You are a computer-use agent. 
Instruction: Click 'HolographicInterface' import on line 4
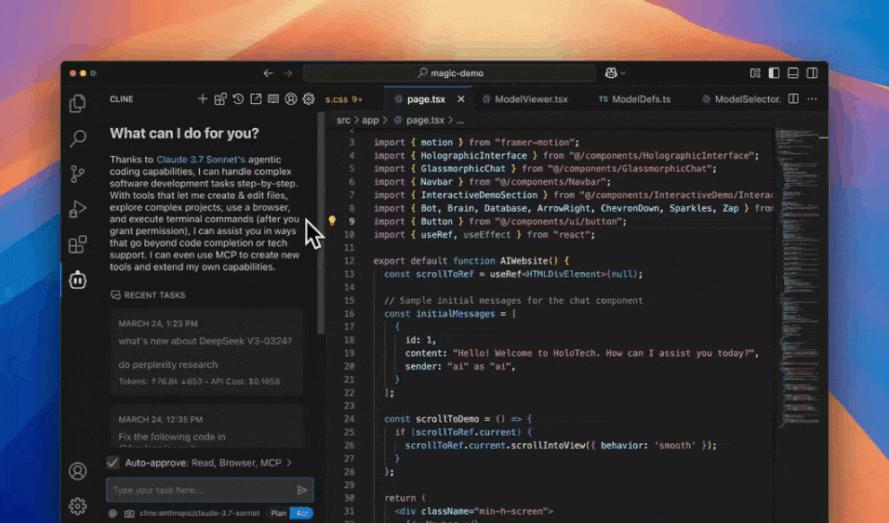pyautogui.click(x=473, y=155)
